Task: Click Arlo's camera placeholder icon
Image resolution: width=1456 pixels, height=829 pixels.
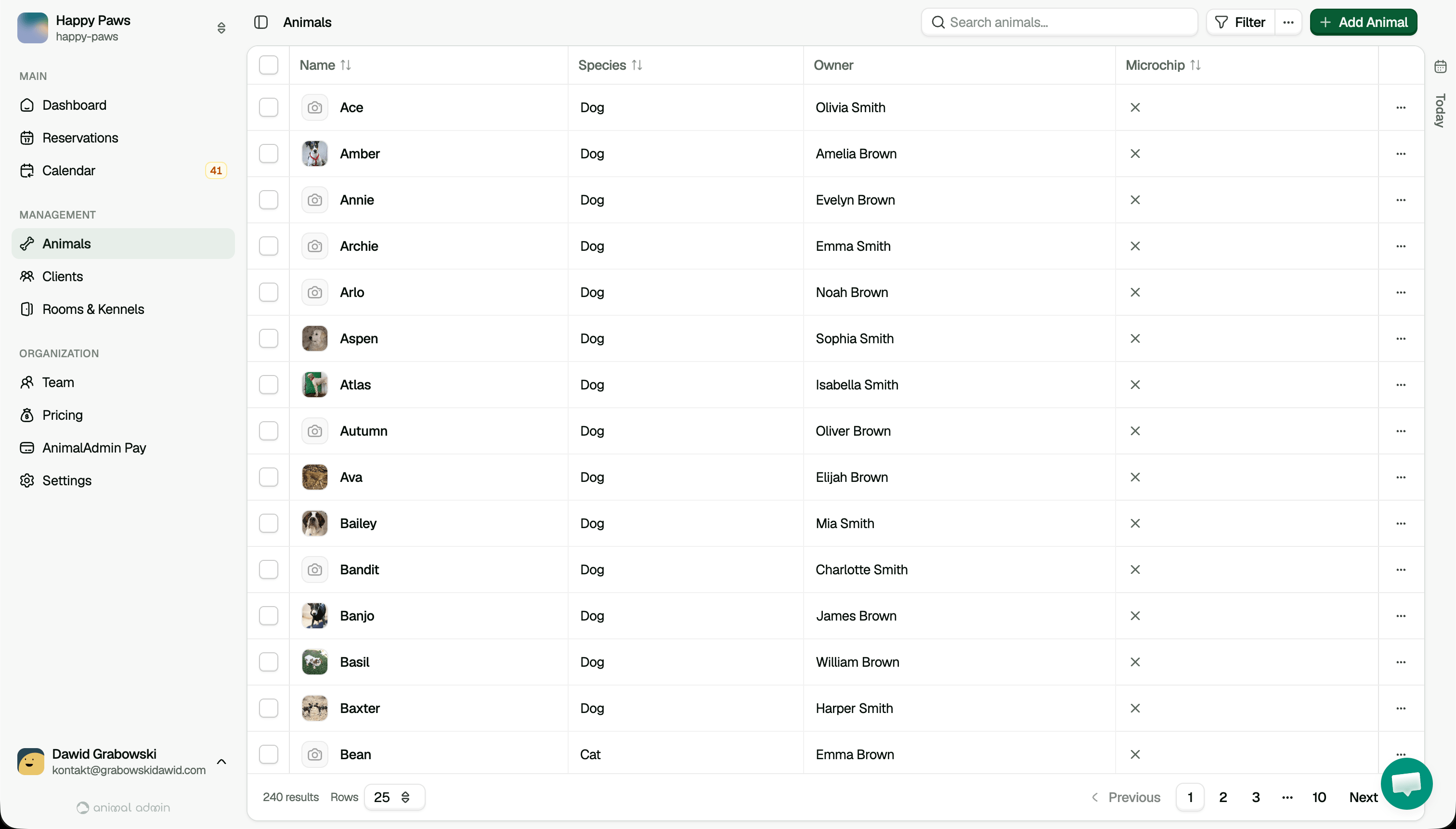Action: [315, 293]
